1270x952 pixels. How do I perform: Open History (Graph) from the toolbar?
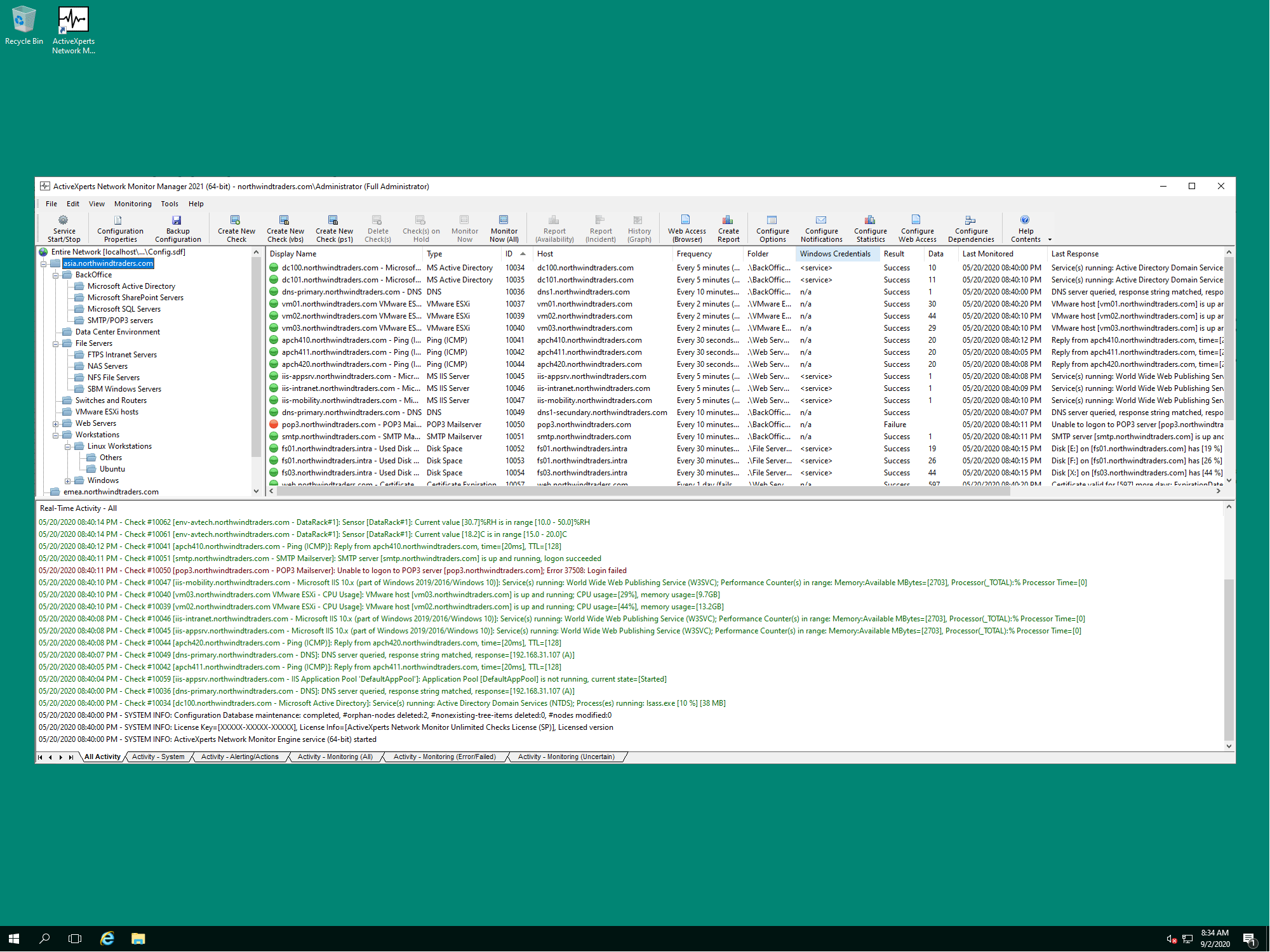[x=639, y=228]
